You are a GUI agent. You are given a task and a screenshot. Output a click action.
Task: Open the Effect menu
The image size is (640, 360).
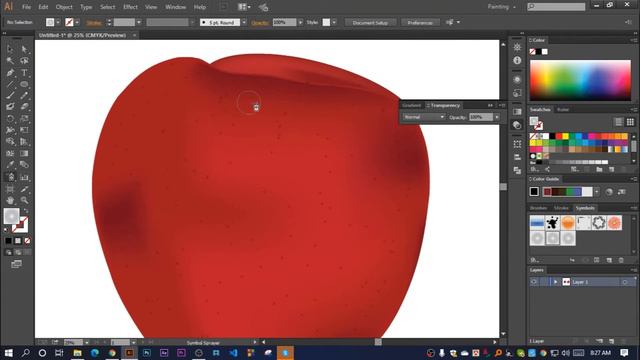coord(130,7)
